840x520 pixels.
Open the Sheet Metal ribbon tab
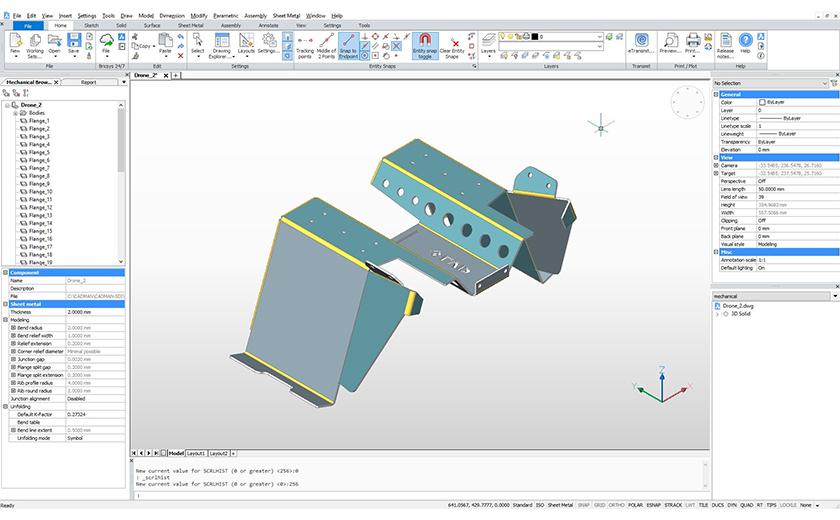coord(191,25)
